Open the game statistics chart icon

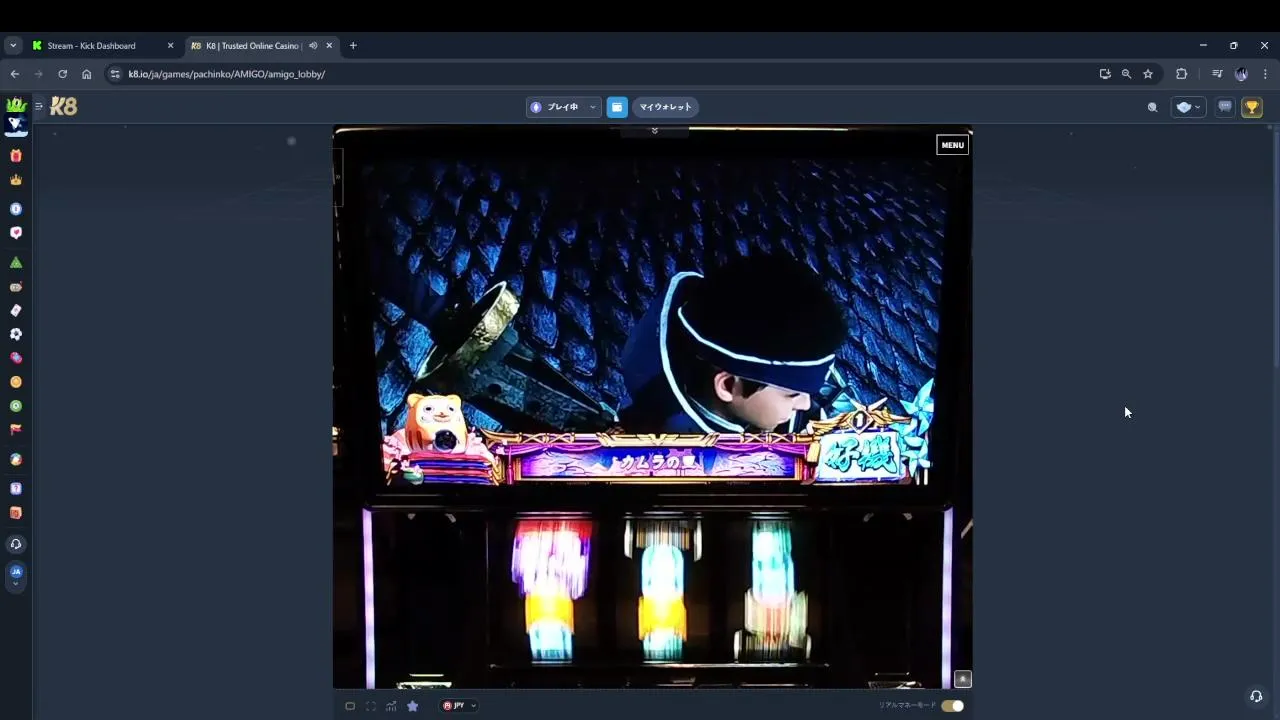pyautogui.click(x=391, y=706)
